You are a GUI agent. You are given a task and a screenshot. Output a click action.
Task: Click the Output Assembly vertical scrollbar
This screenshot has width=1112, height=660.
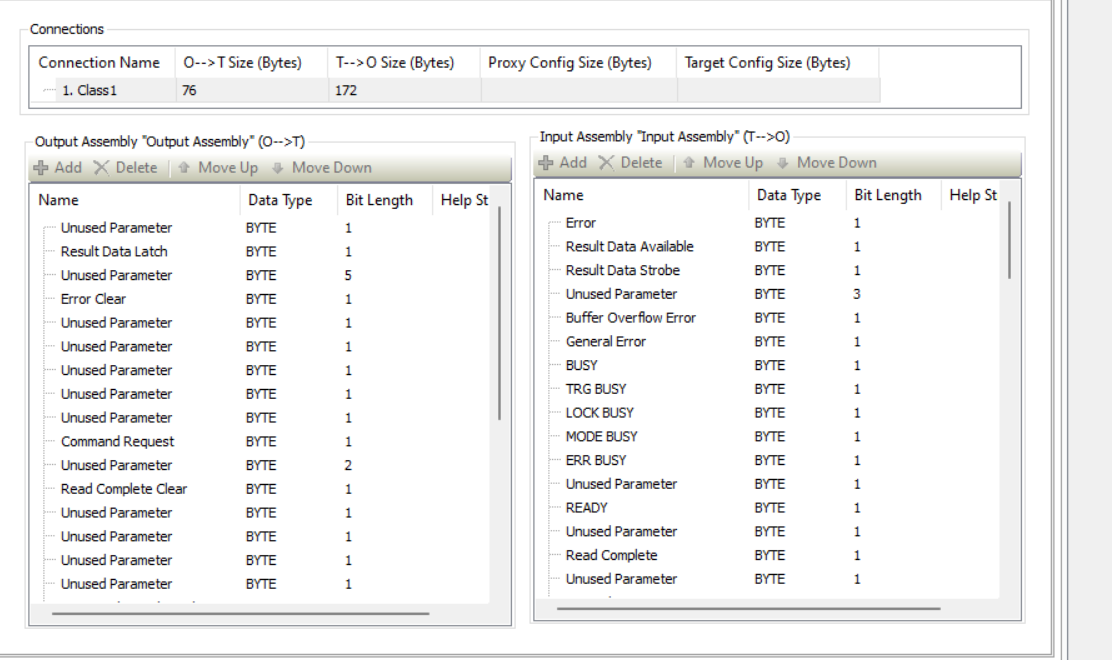coord(499,313)
